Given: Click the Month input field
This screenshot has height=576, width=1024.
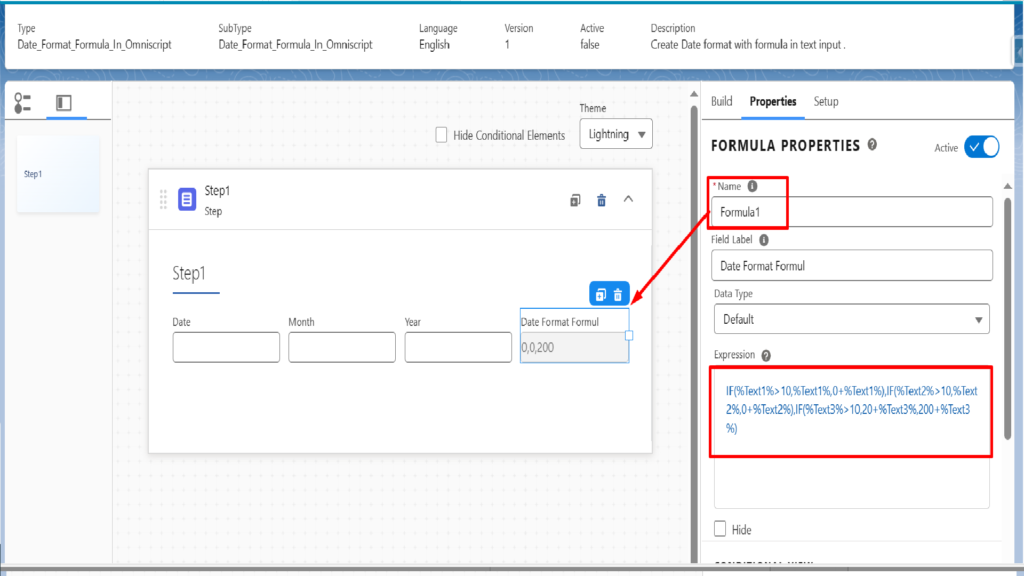Looking at the screenshot, I should [x=342, y=347].
